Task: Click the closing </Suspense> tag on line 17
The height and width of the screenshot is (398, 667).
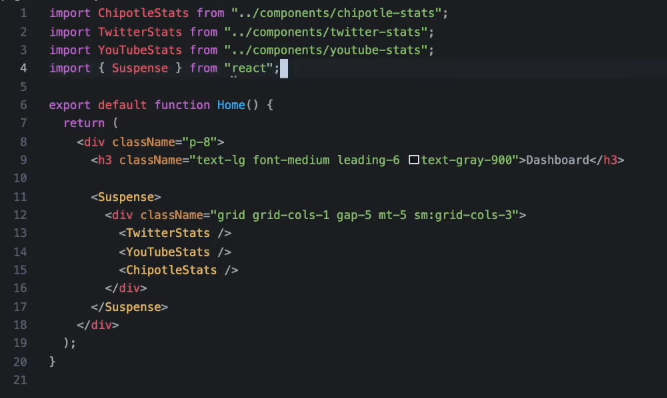Action: click(x=129, y=307)
